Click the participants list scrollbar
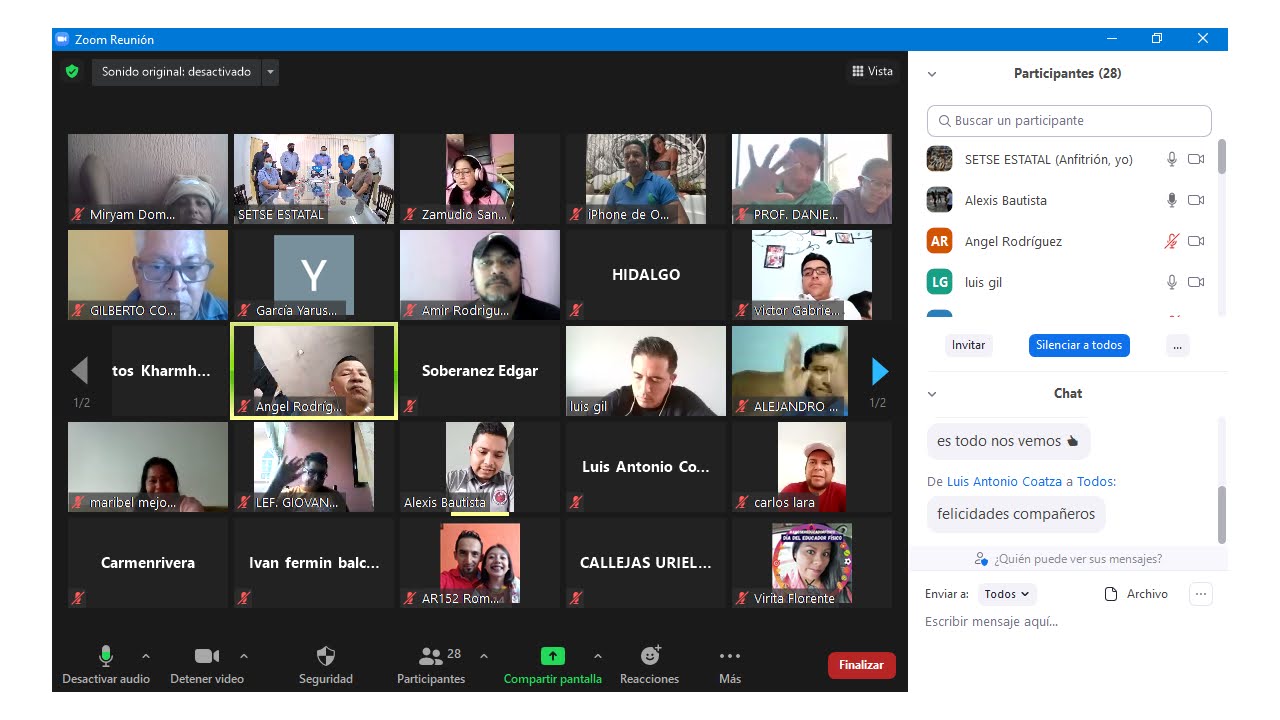Viewport: 1280px width, 720px height. point(1221,158)
